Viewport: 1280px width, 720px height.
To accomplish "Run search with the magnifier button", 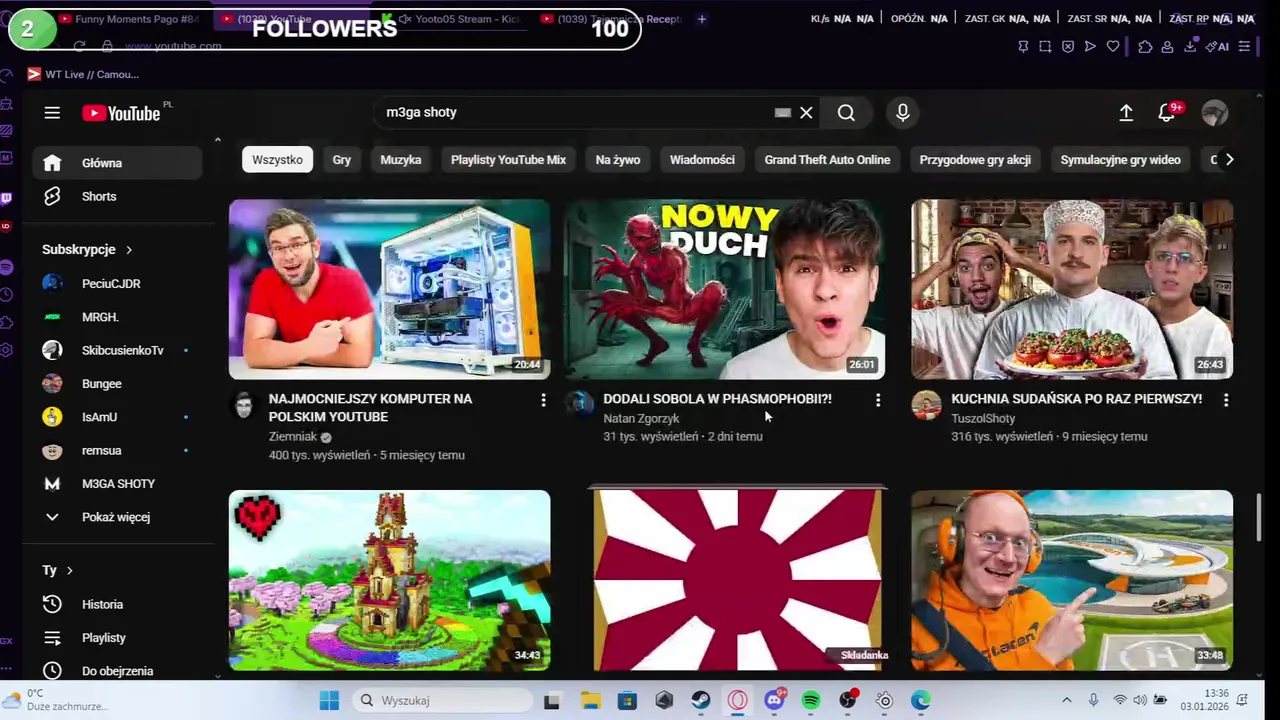I will click(x=846, y=113).
